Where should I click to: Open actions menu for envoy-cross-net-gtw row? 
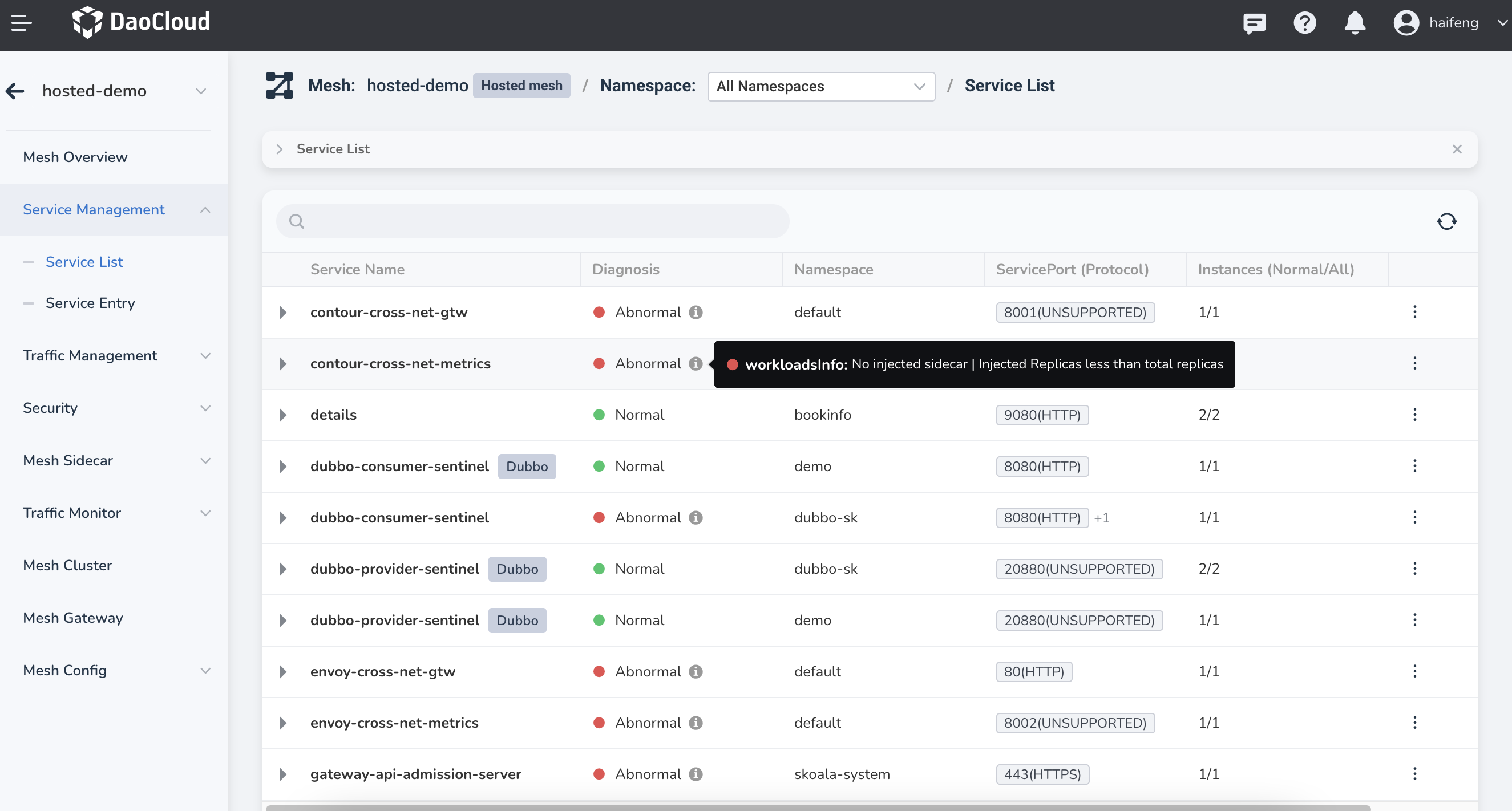[1414, 671]
